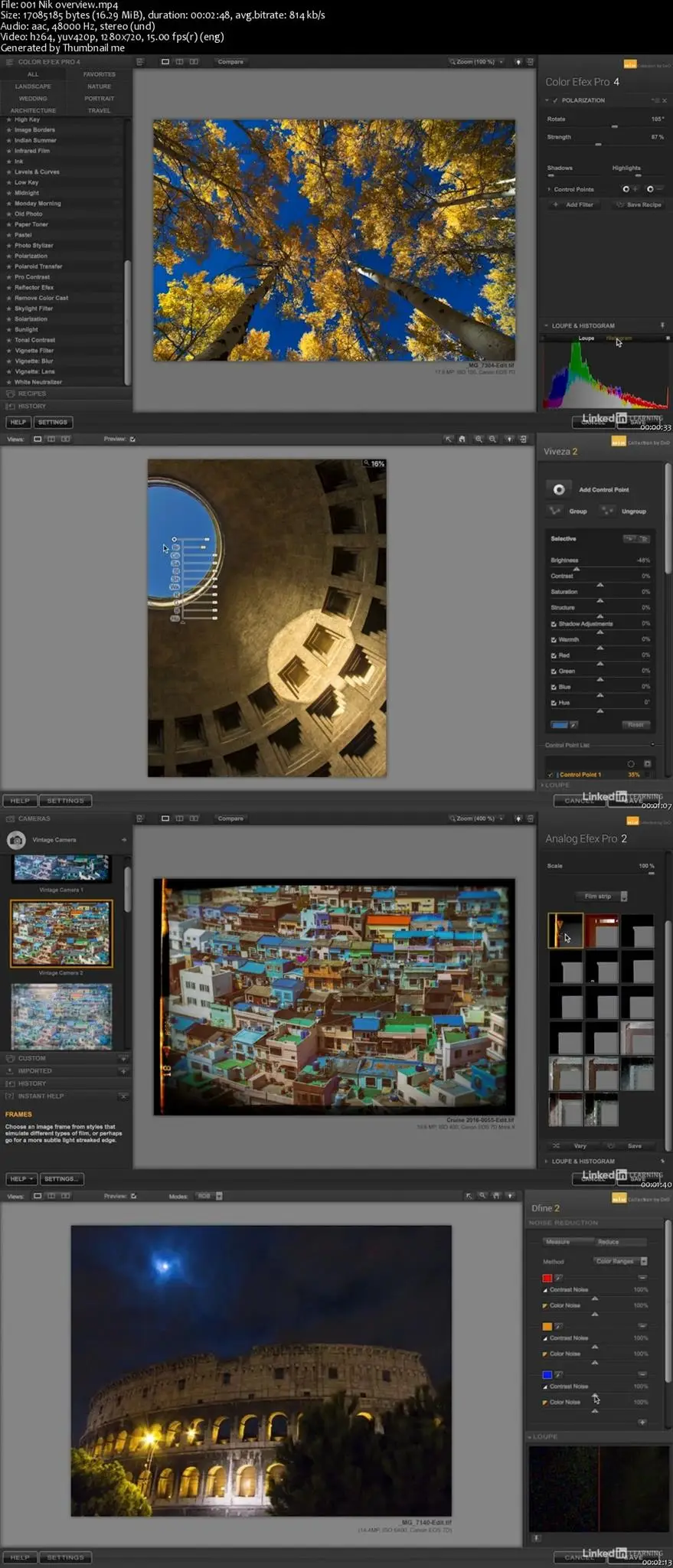
Task: Click the Group control points icon in Viveza
Action: tap(554, 511)
